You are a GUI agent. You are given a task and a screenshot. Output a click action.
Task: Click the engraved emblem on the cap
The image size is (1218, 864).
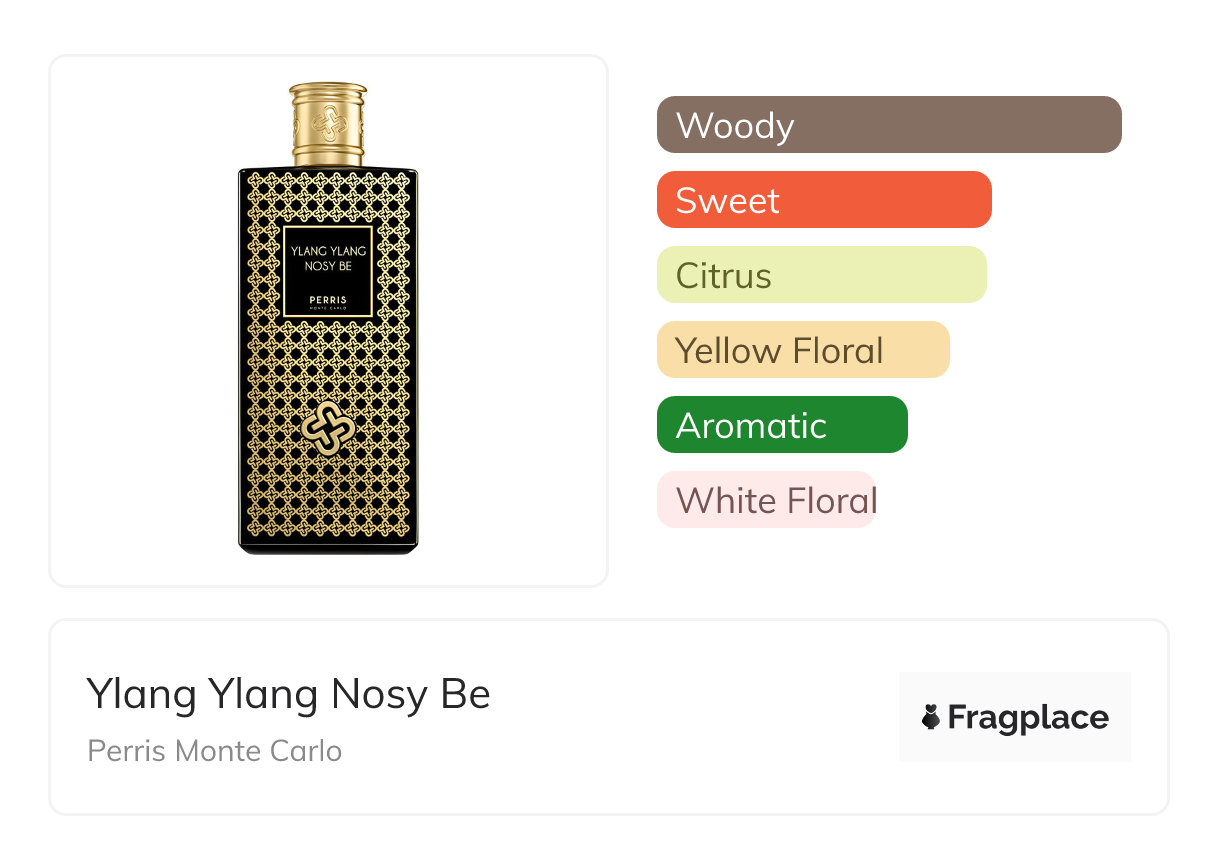(328, 122)
